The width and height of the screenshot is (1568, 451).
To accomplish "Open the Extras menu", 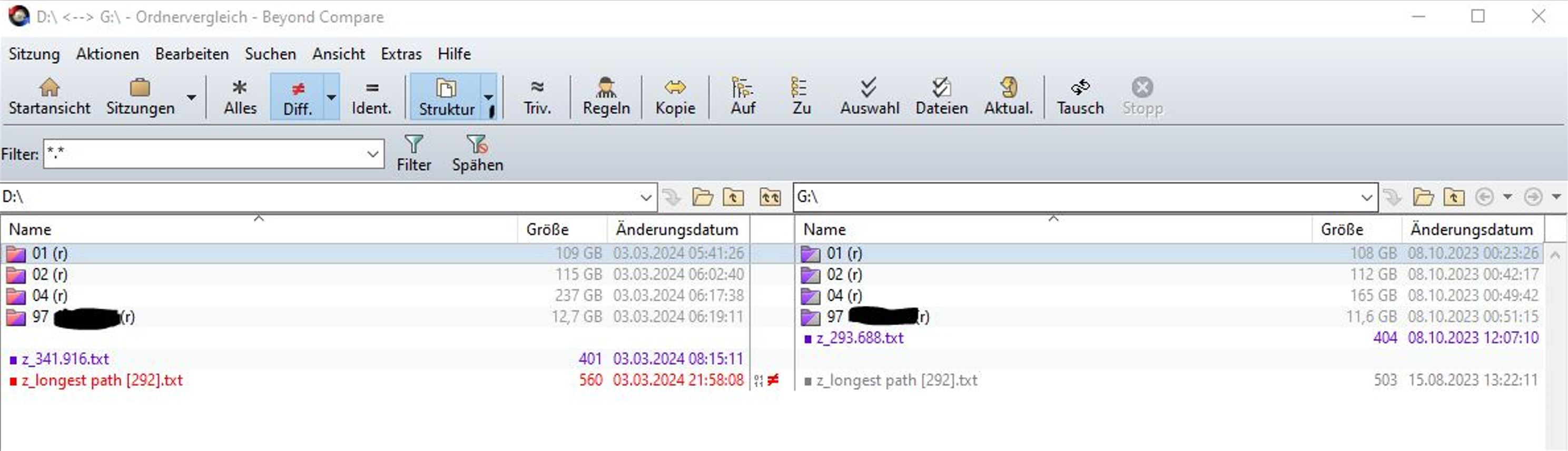I will click(401, 54).
